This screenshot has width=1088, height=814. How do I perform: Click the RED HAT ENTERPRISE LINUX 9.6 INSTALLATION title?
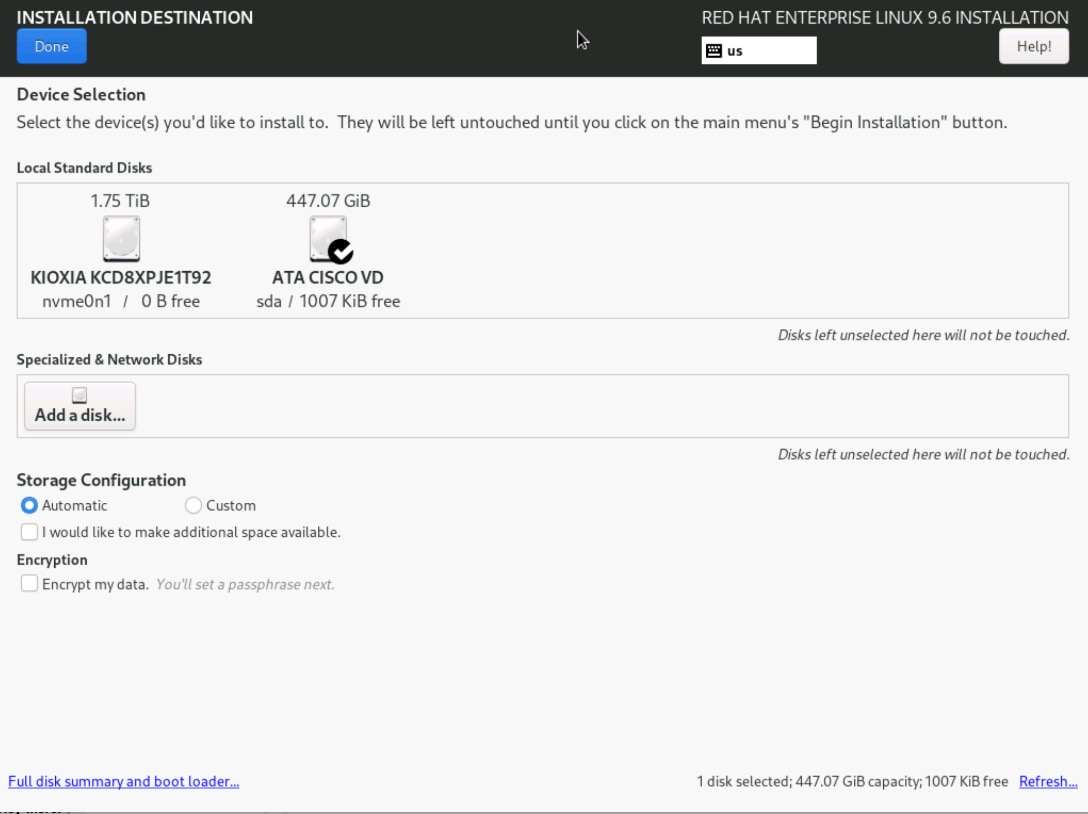[x=885, y=17]
